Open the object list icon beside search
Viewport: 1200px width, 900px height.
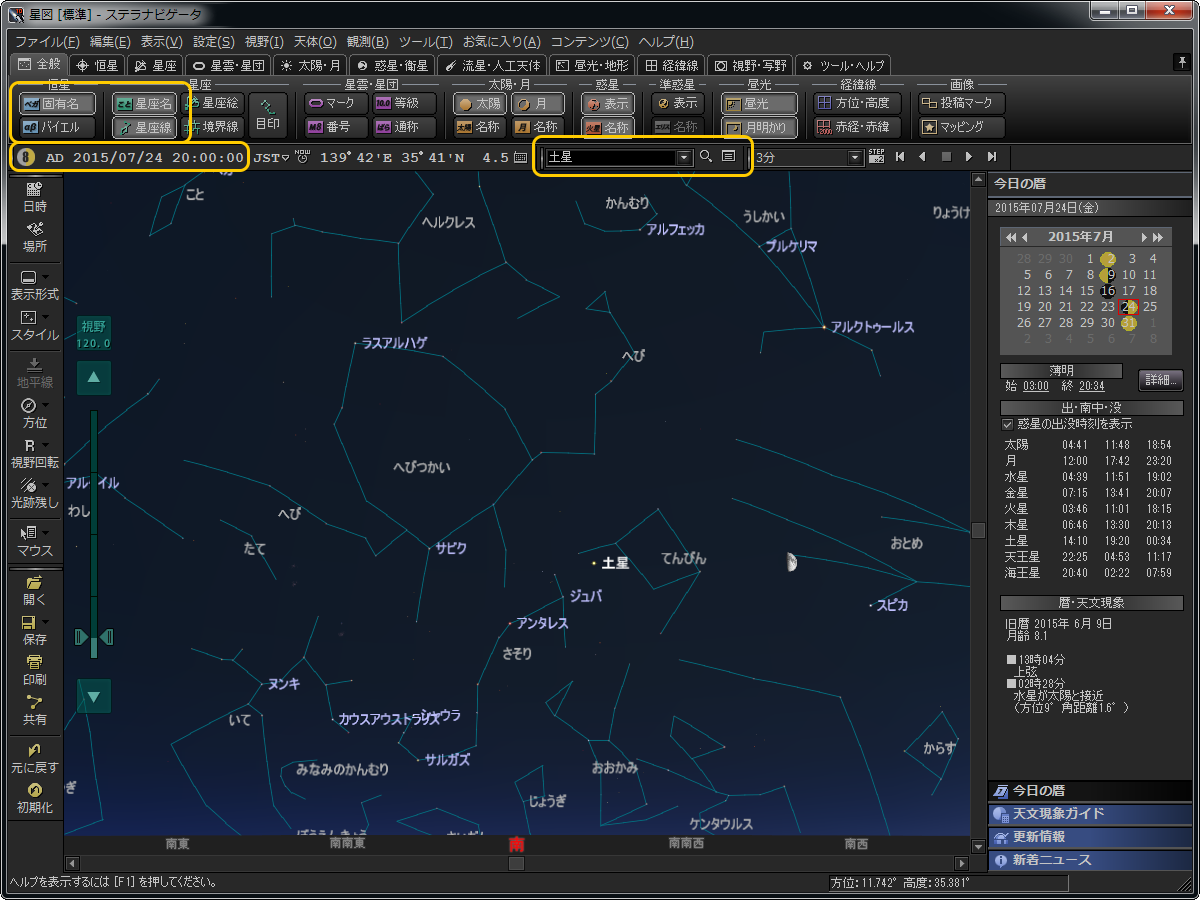(x=729, y=157)
